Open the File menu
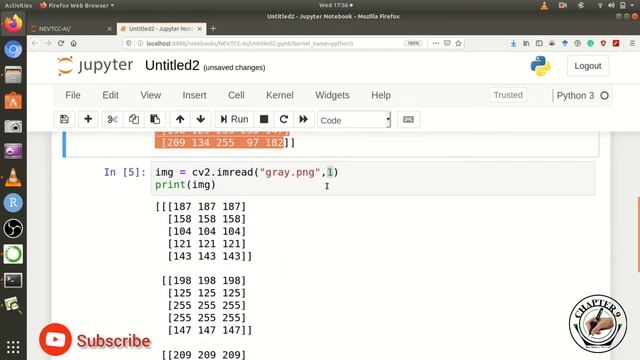This screenshot has height=360, width=640. [x=73, y=95]
